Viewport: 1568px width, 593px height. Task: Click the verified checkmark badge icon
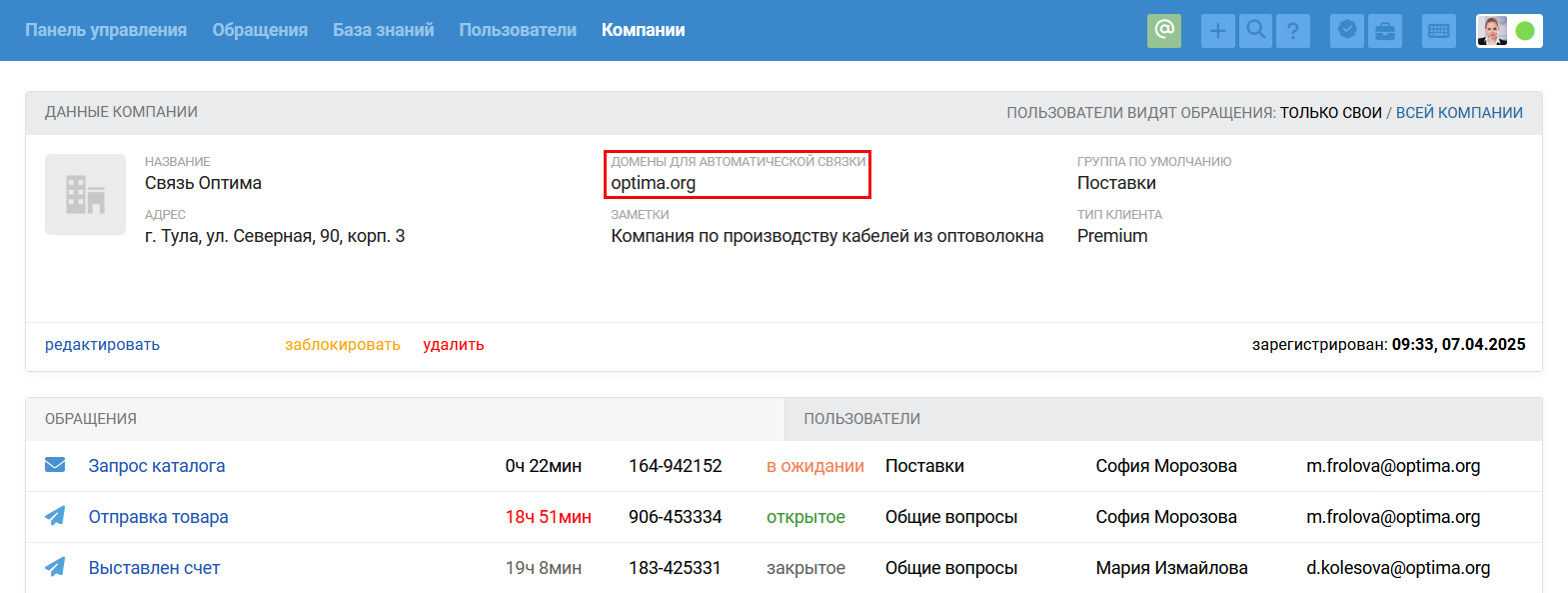click(1347, 31)
